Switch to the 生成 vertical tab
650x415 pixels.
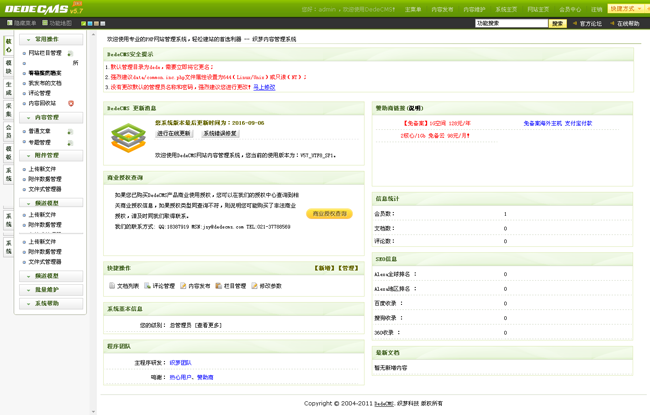coord(9,89)
